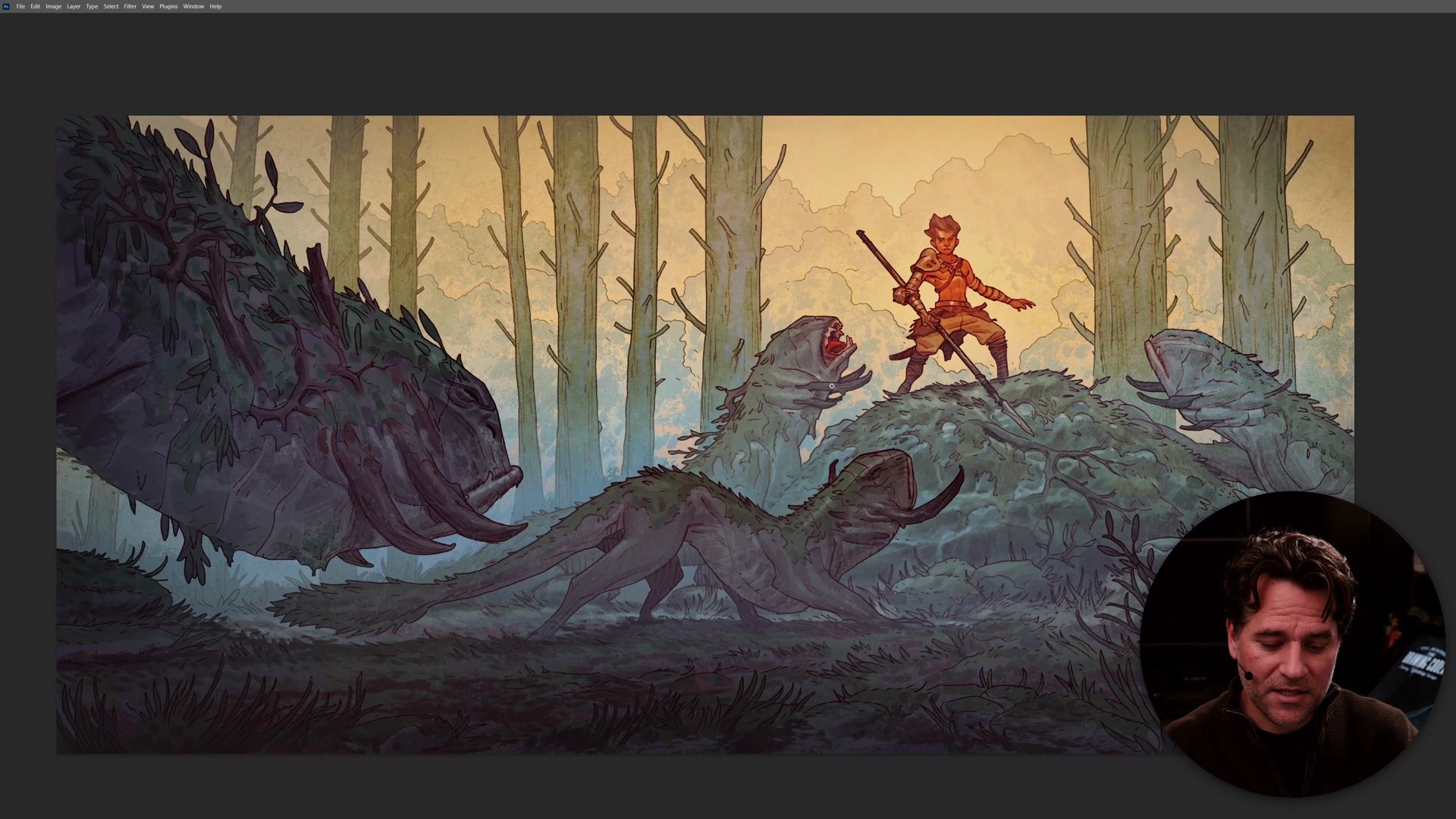Open the Edit menu

coord(36,6)
